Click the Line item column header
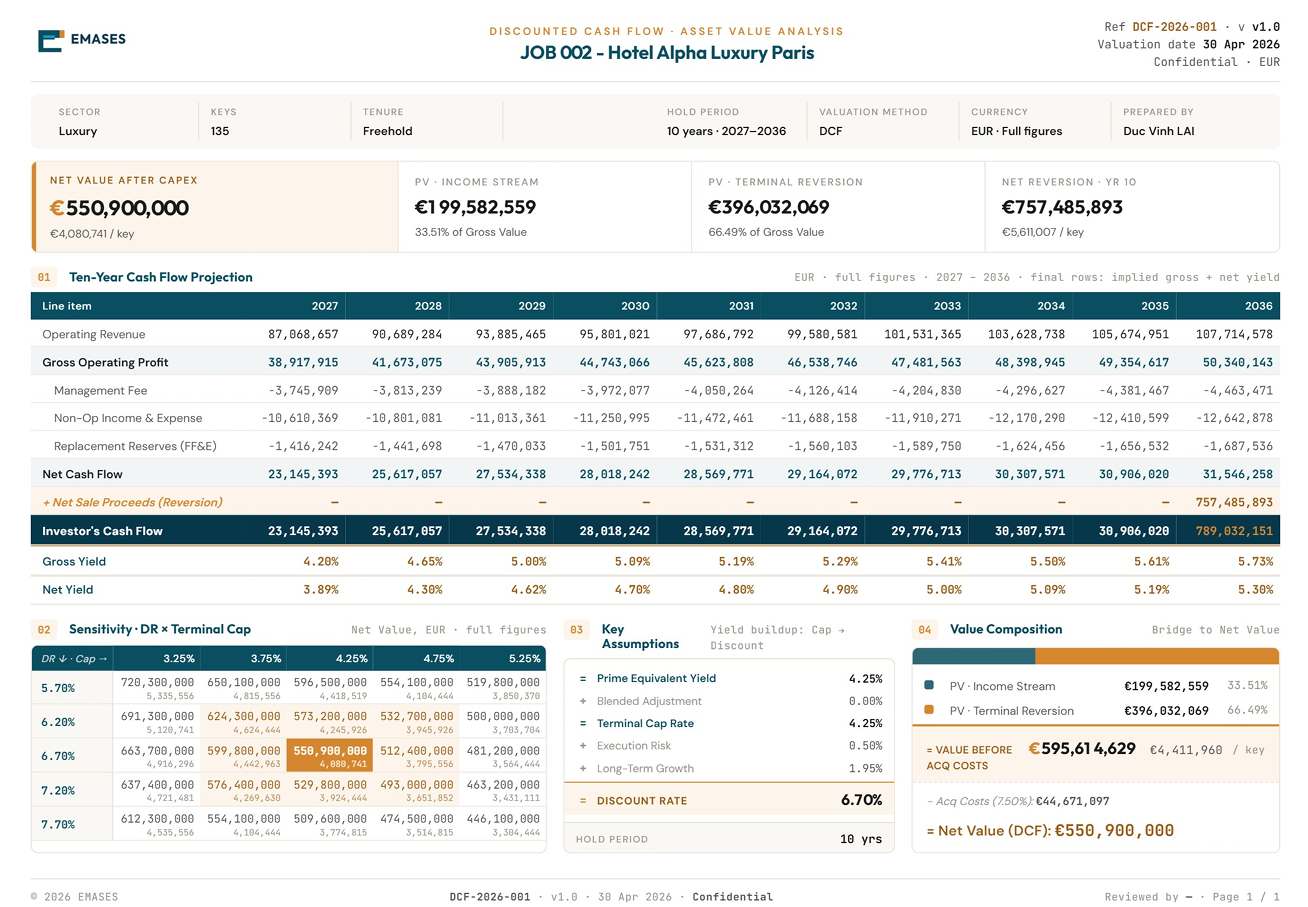Screen dimensions: 1308x907 point(67,306)
